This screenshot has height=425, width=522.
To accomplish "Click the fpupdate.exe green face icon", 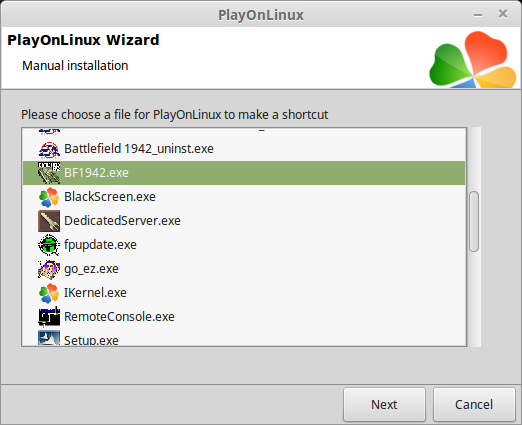I will click(49, 245).
